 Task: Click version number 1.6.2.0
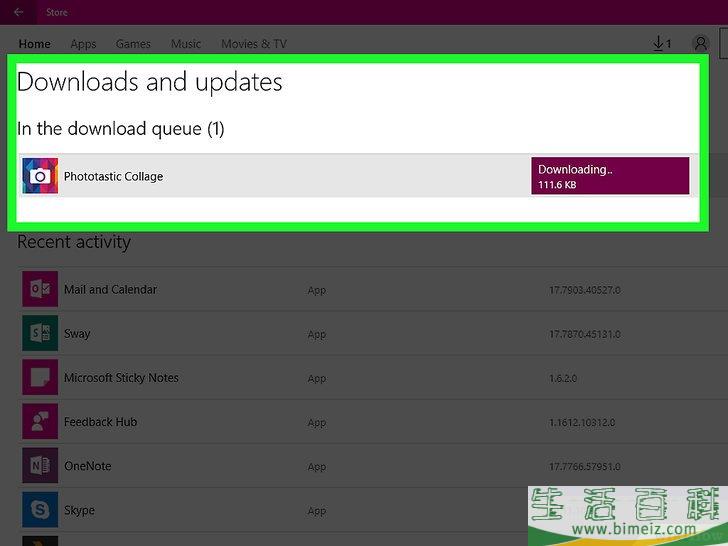[x=563, y=378]
